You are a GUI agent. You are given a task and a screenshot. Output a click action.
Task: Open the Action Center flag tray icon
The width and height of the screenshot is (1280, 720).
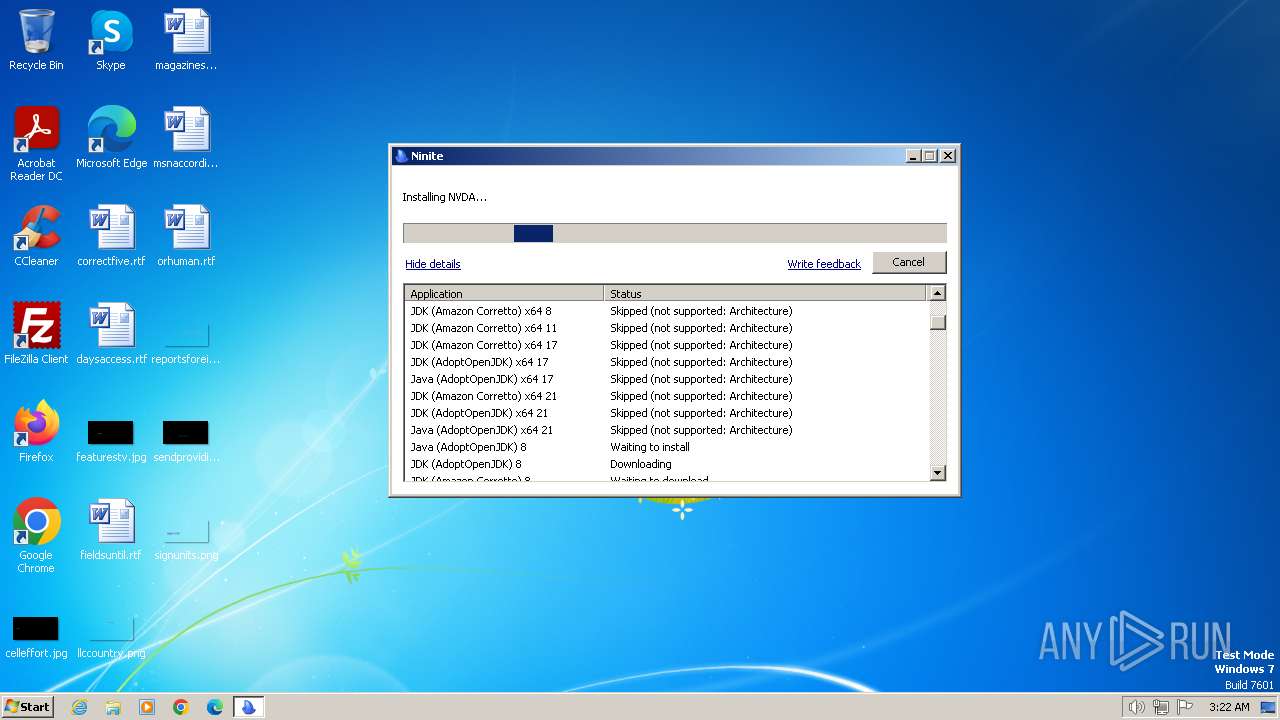click(x=1186, y=707)
